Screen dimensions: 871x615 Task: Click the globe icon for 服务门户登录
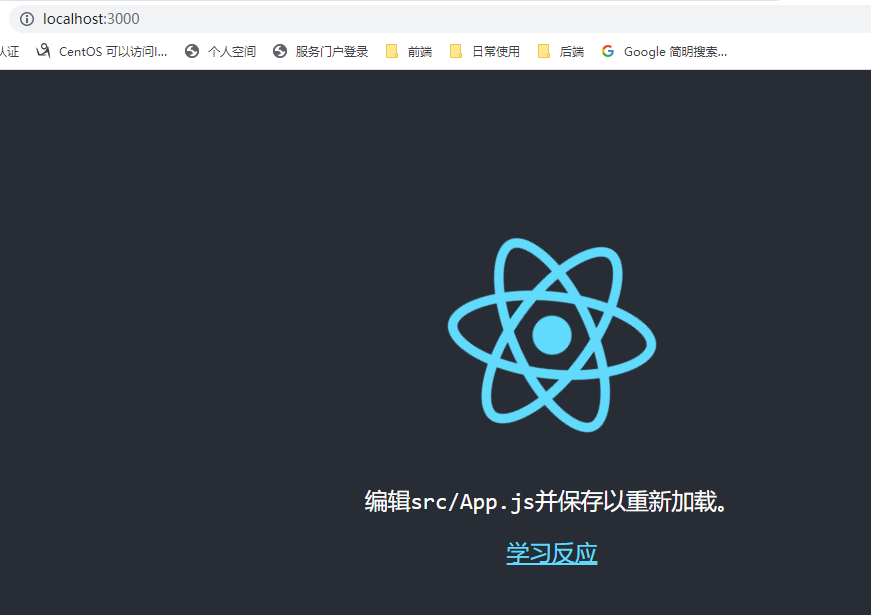pos(280,51)
